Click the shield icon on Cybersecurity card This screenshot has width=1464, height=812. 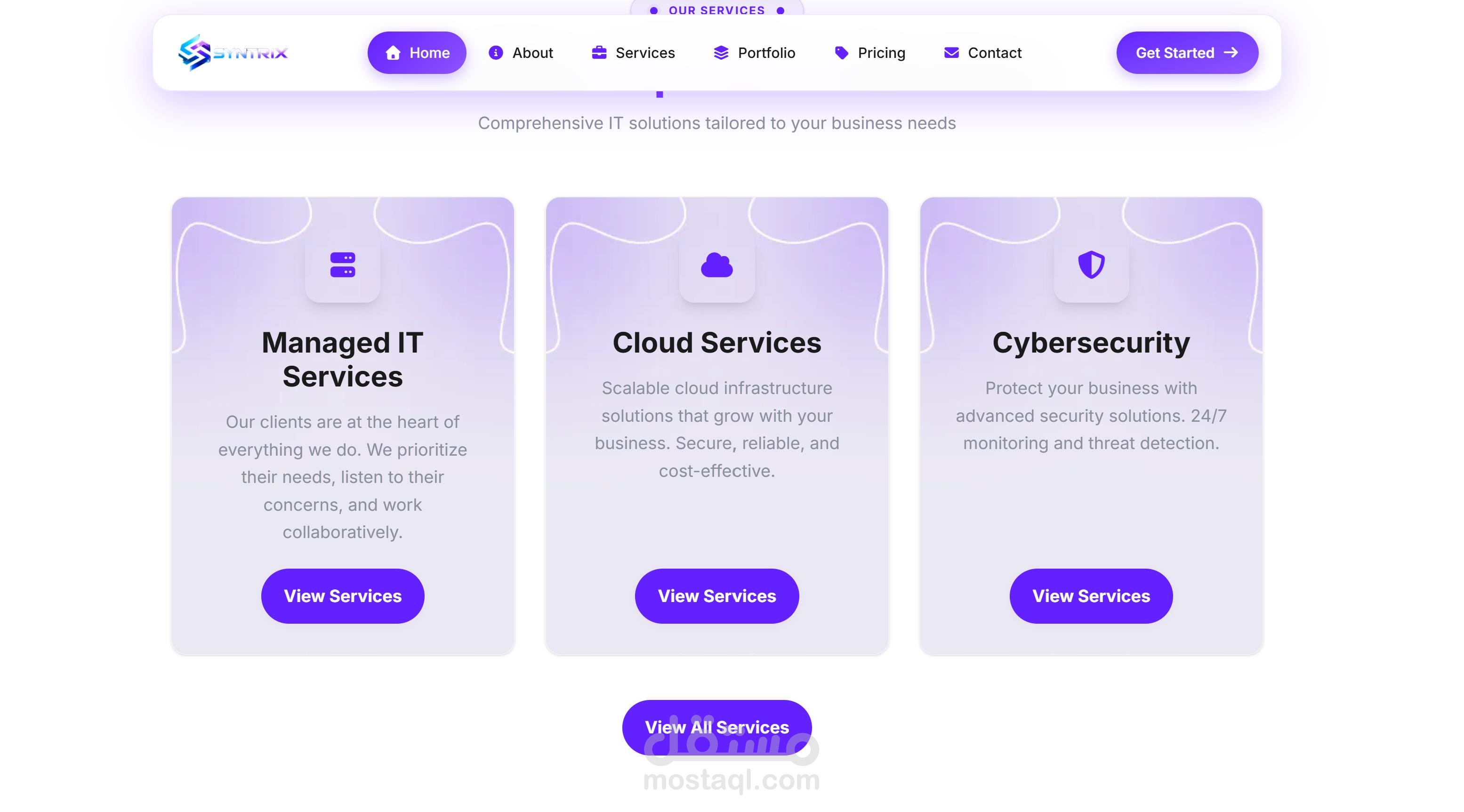point(1091,265)
